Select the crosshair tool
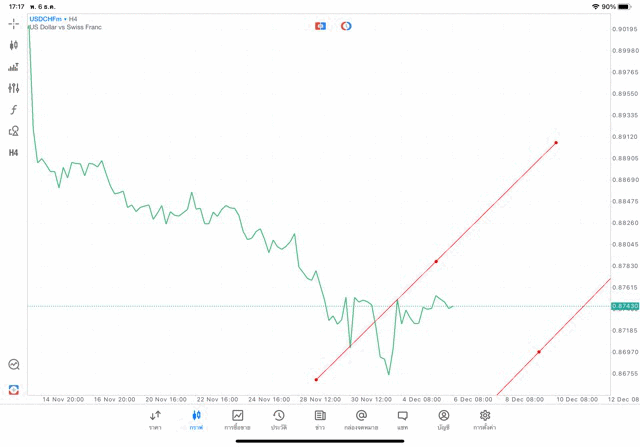Screen dimensions: 640x447 [14, 23]
